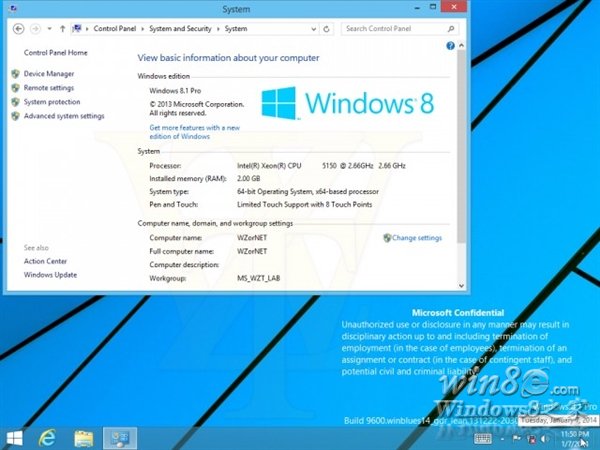Click the volume speaker tray icon
This screenshot has height=450, width=600.
click(545, 439)
